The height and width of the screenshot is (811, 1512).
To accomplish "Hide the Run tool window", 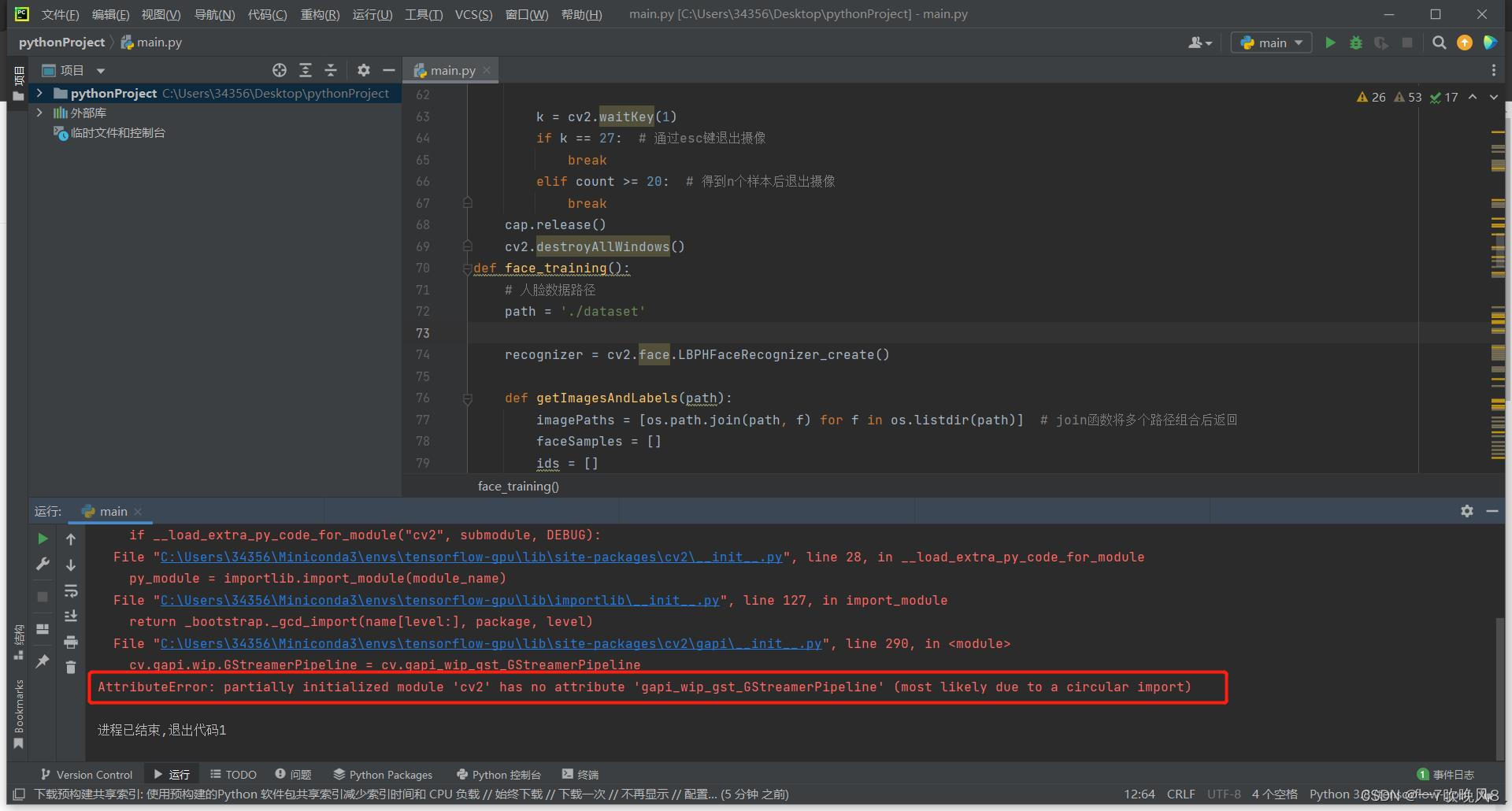I will [1492, 511].
